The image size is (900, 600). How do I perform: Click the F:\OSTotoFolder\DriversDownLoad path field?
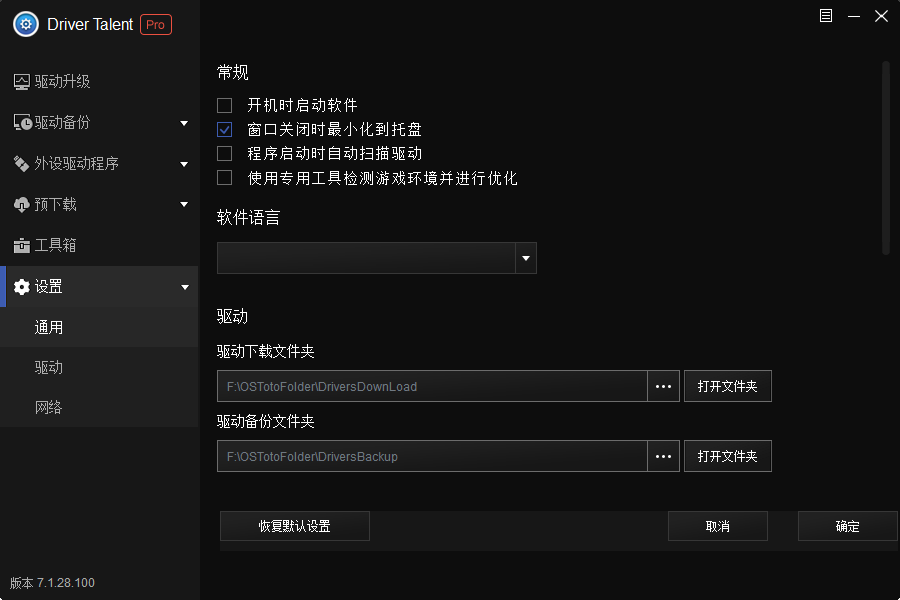tap(432, 386)
